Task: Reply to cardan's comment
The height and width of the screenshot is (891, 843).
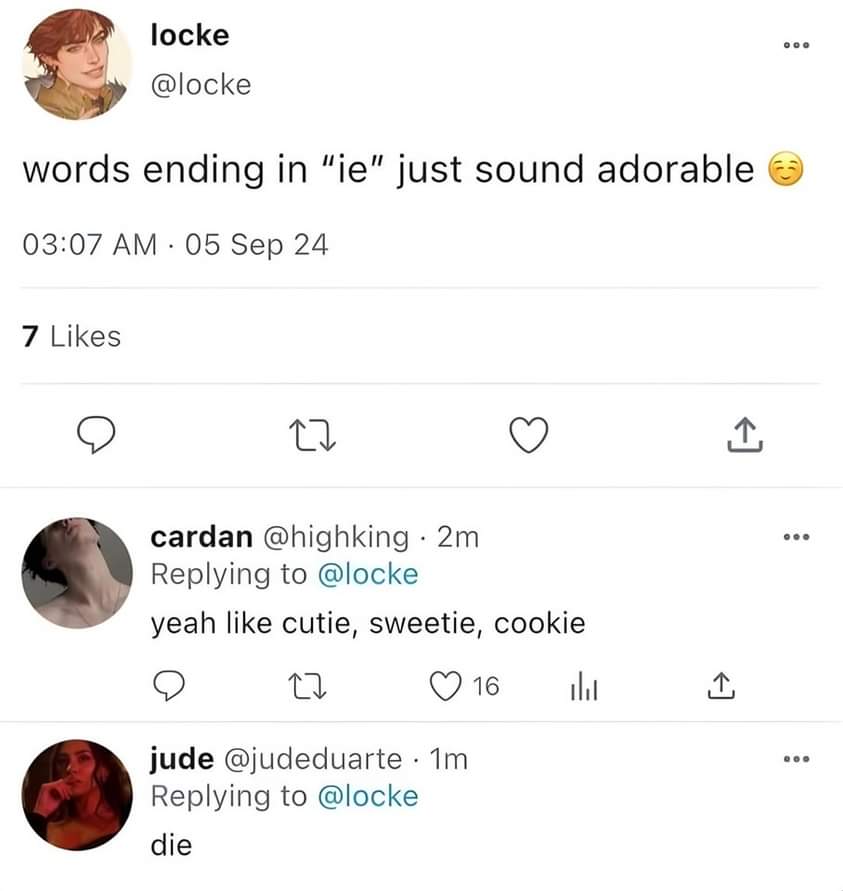Action: click(x=169, y=685)
